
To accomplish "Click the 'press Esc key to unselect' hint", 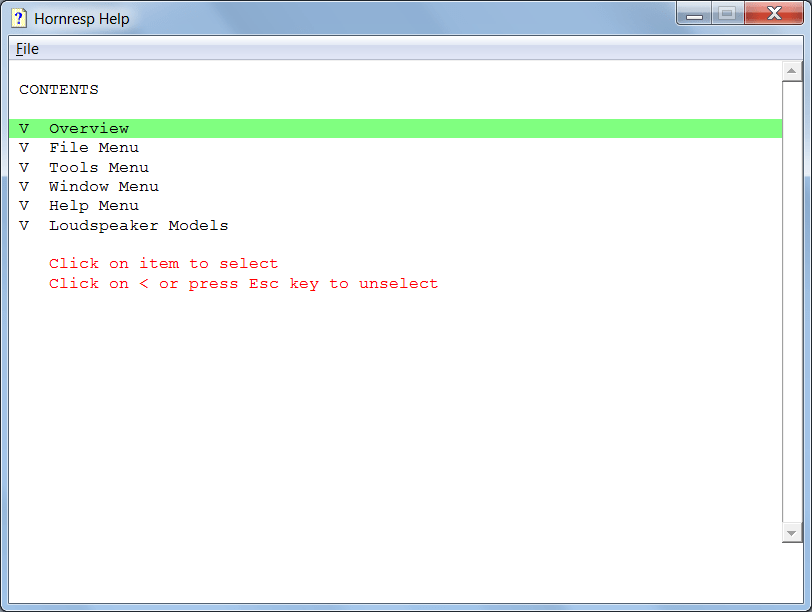I will [313, 284].
